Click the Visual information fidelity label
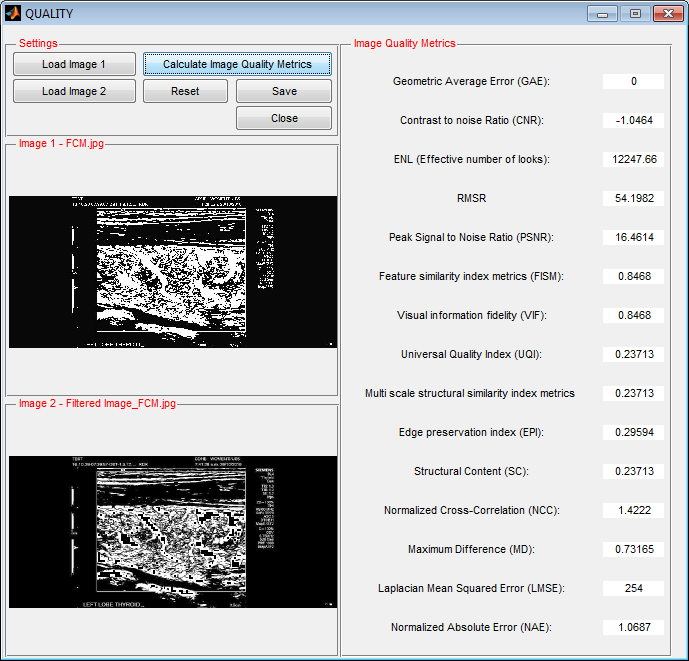The height and width of the screenshot is (661, 689). [x=471, y=315]
